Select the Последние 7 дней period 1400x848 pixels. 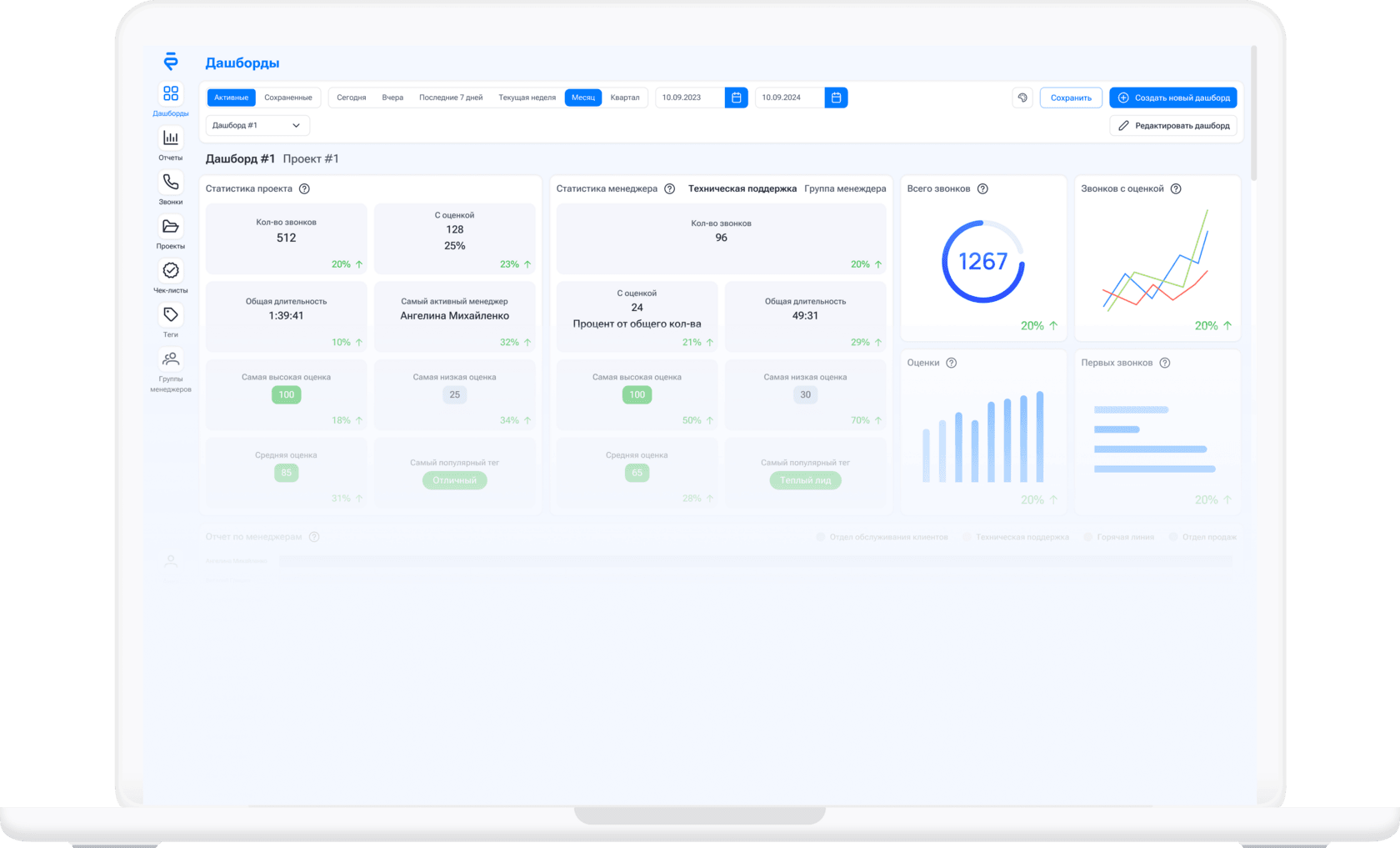point(451,98)
